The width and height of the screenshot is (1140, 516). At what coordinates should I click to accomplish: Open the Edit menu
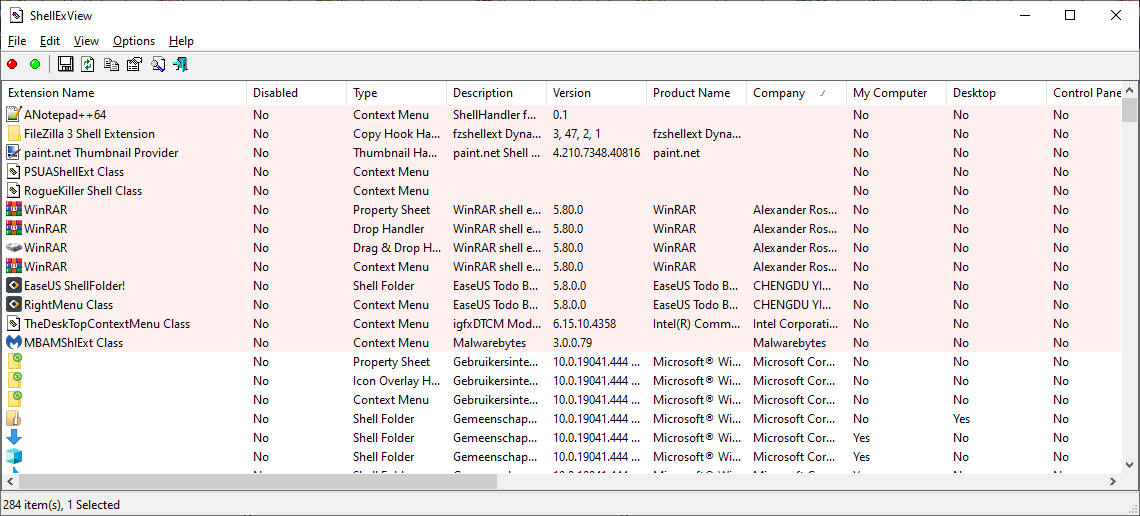pos(50,41)
